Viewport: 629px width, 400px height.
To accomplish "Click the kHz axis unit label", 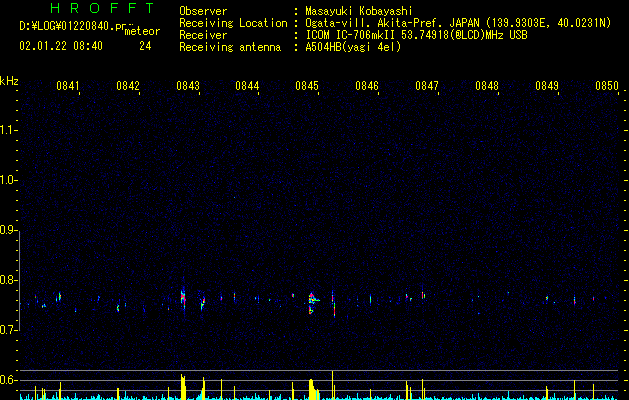I will click(9, 81).
